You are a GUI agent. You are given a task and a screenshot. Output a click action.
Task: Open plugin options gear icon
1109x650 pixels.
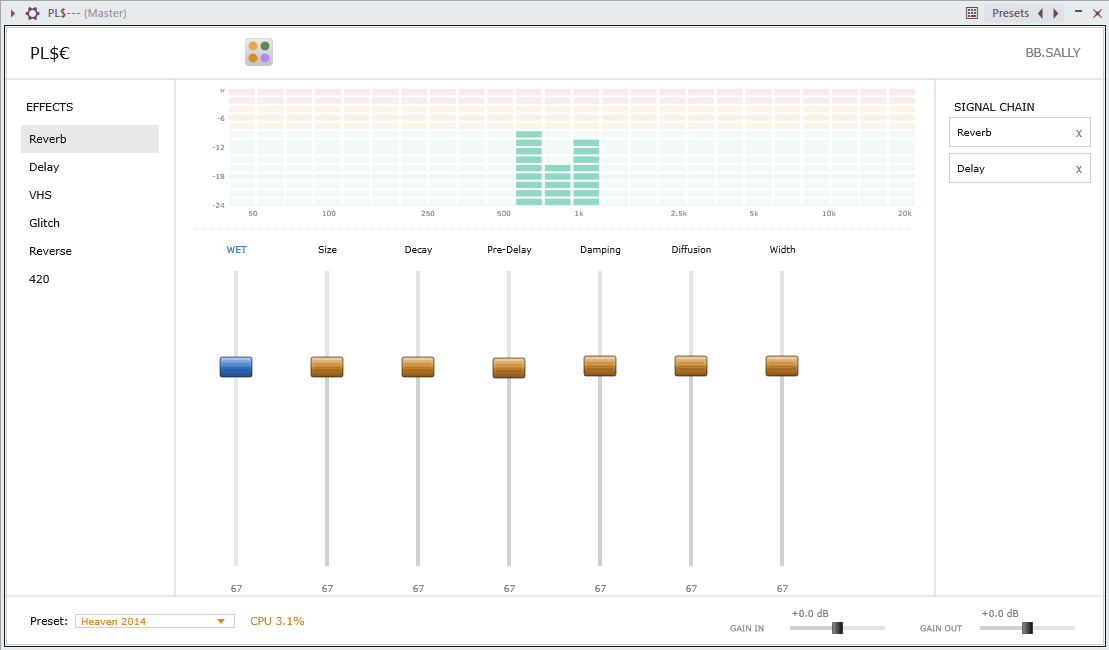click(32, 13)
